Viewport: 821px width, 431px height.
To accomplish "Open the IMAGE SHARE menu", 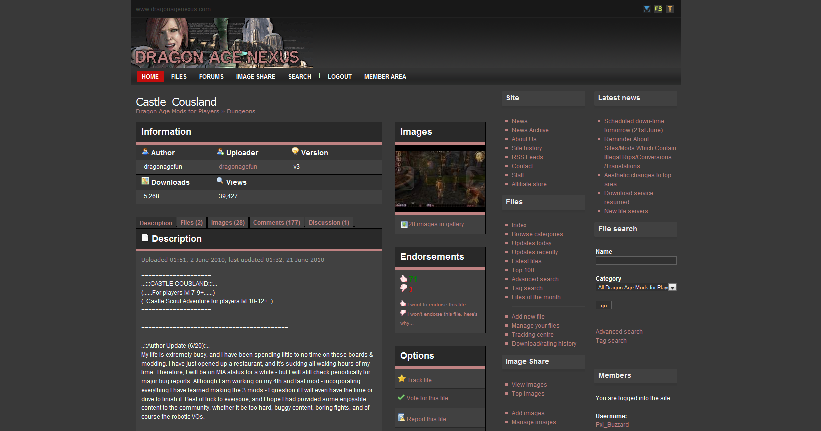I will [256, 76].
